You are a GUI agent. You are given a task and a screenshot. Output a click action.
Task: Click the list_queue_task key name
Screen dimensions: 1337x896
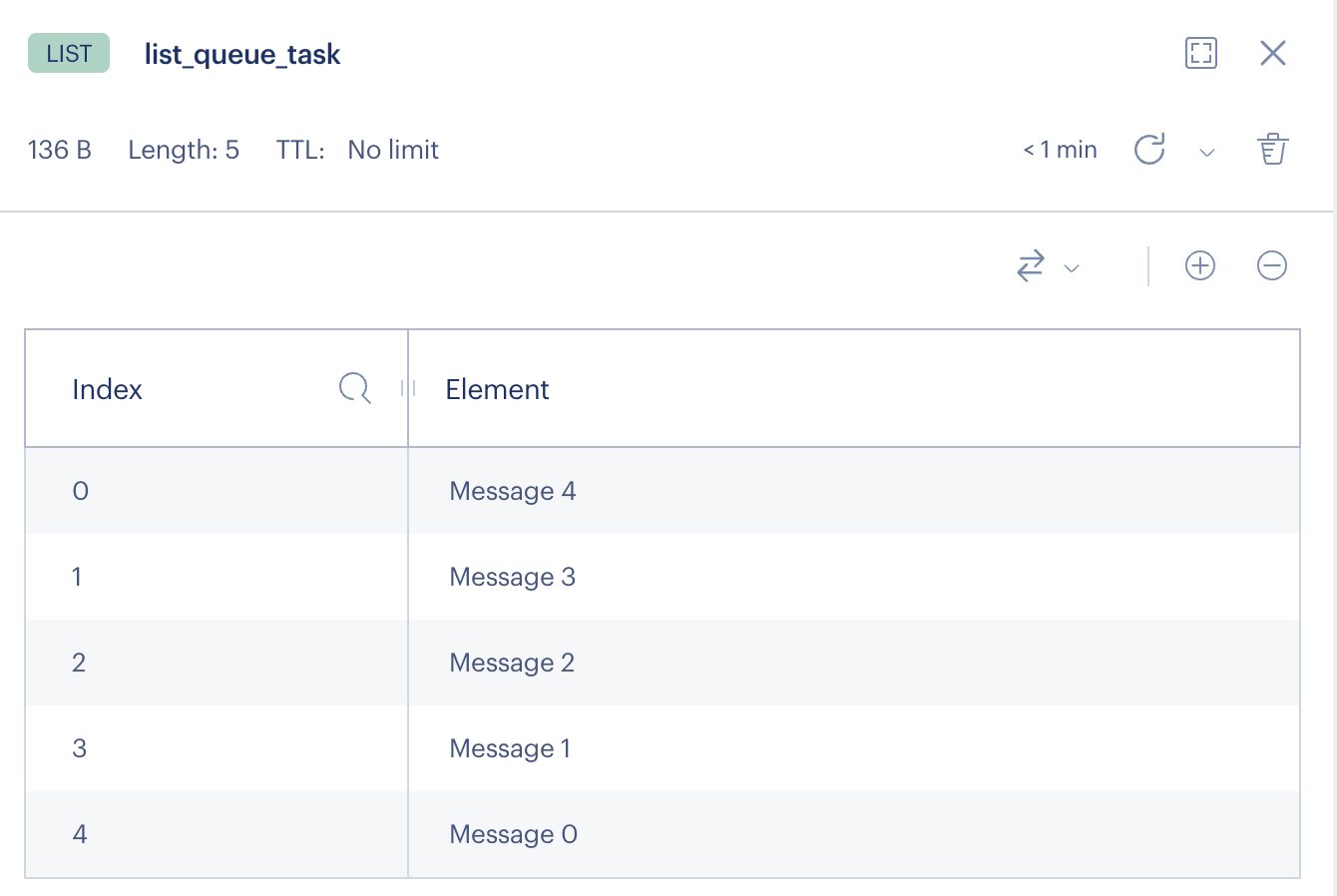coord(242,54)
